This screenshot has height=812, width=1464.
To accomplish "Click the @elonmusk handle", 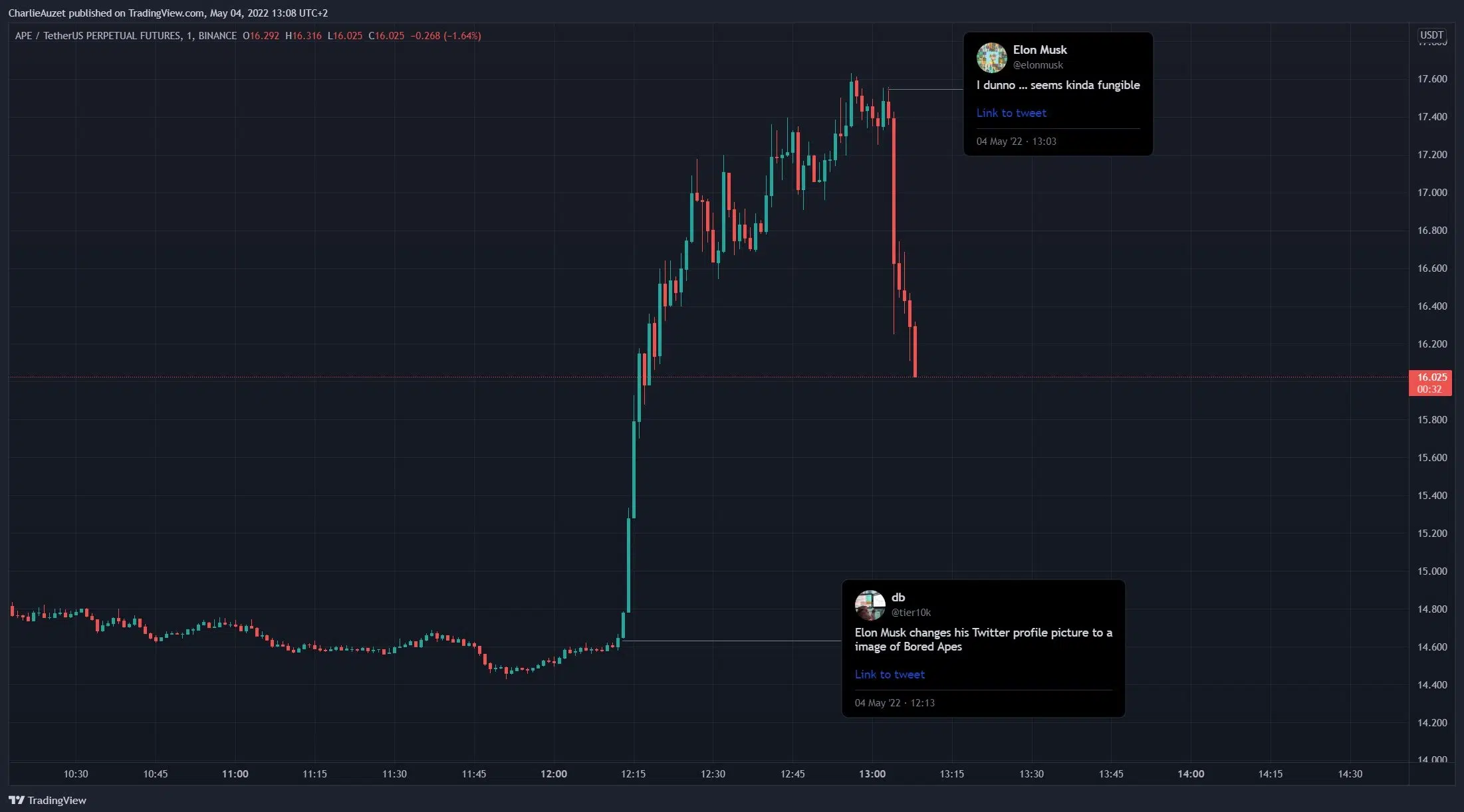I will [1037, 65].
